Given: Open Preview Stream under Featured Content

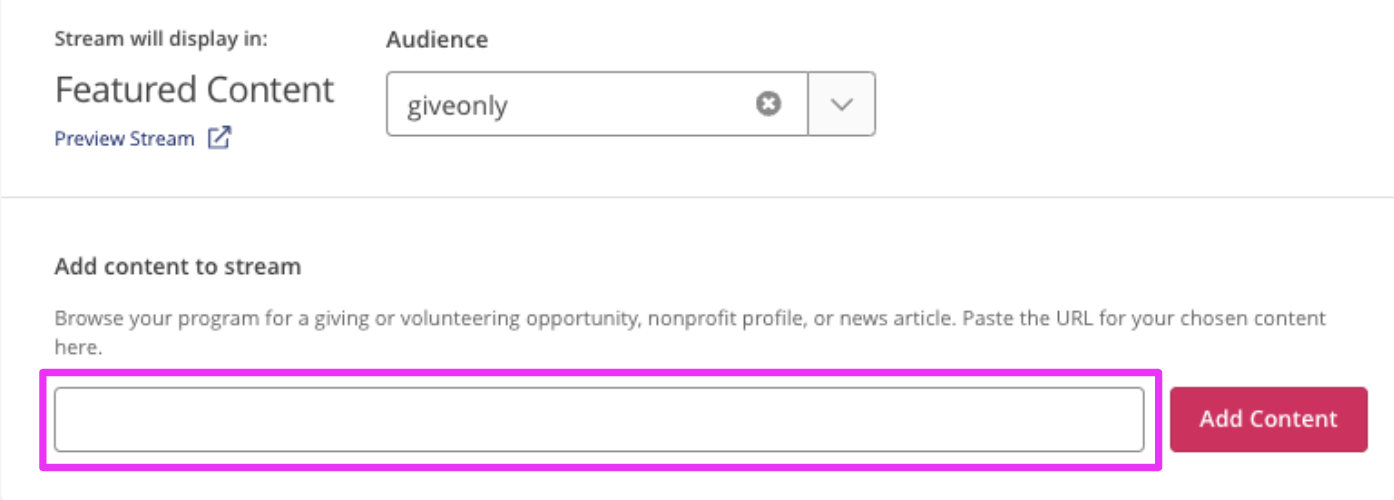Looking at the screenshot, I should click(124, 139).
